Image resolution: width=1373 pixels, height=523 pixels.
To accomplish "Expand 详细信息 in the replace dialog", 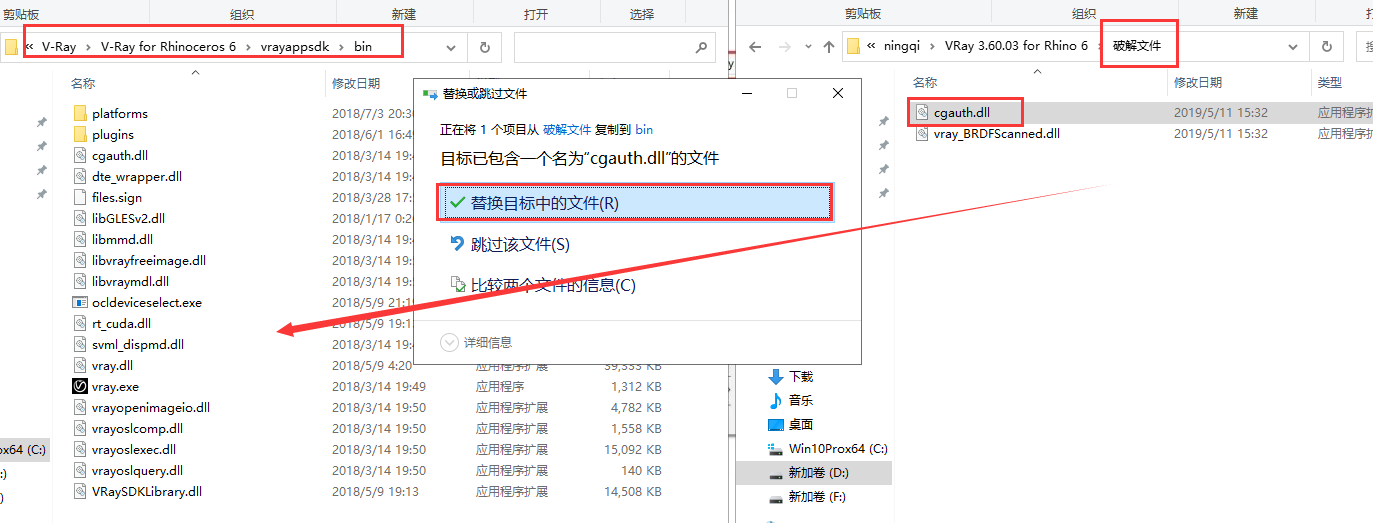I will (x=477, y=342).
